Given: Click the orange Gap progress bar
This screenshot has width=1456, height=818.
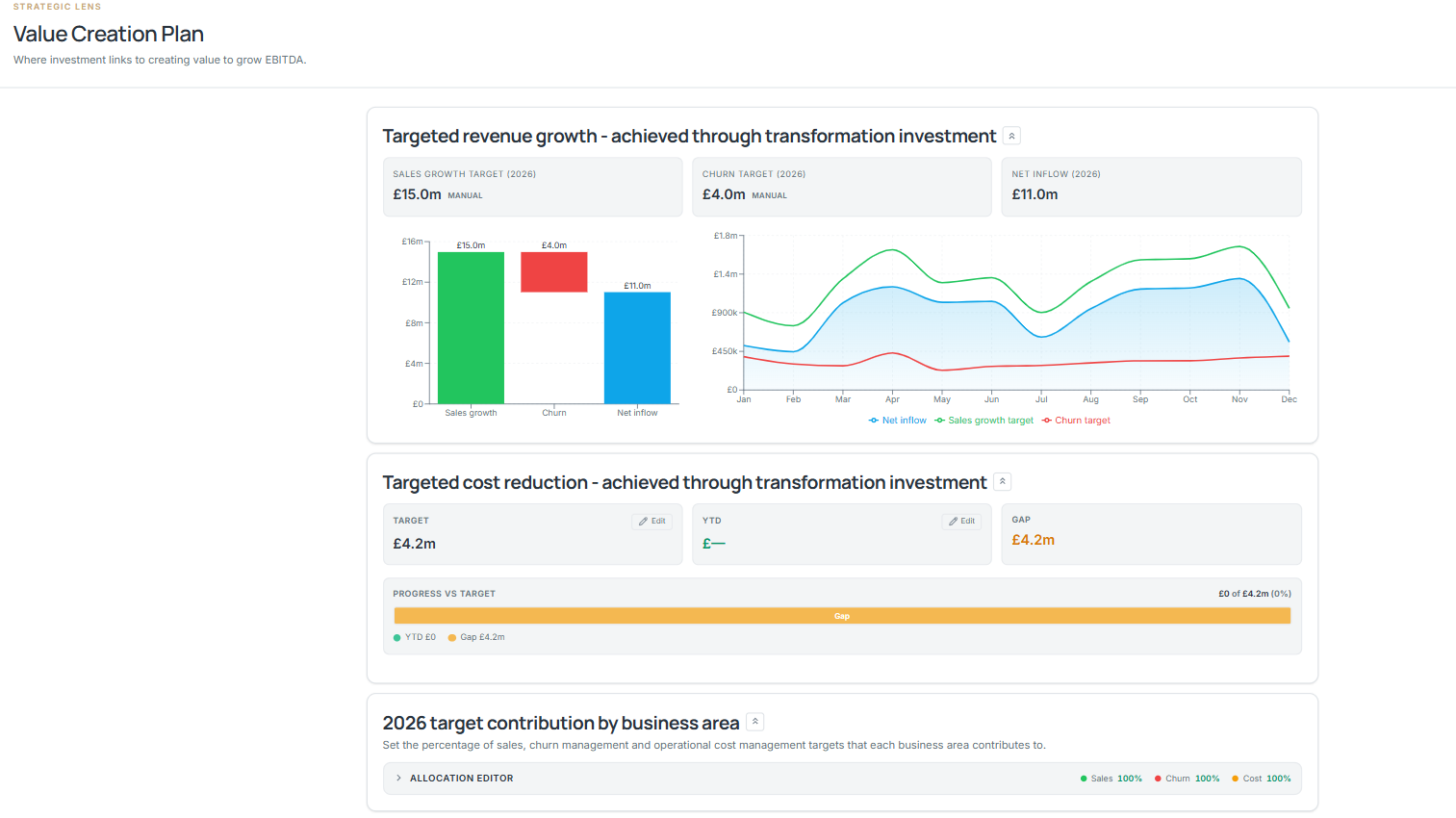Looking at the screenshot, I should 842,616.
